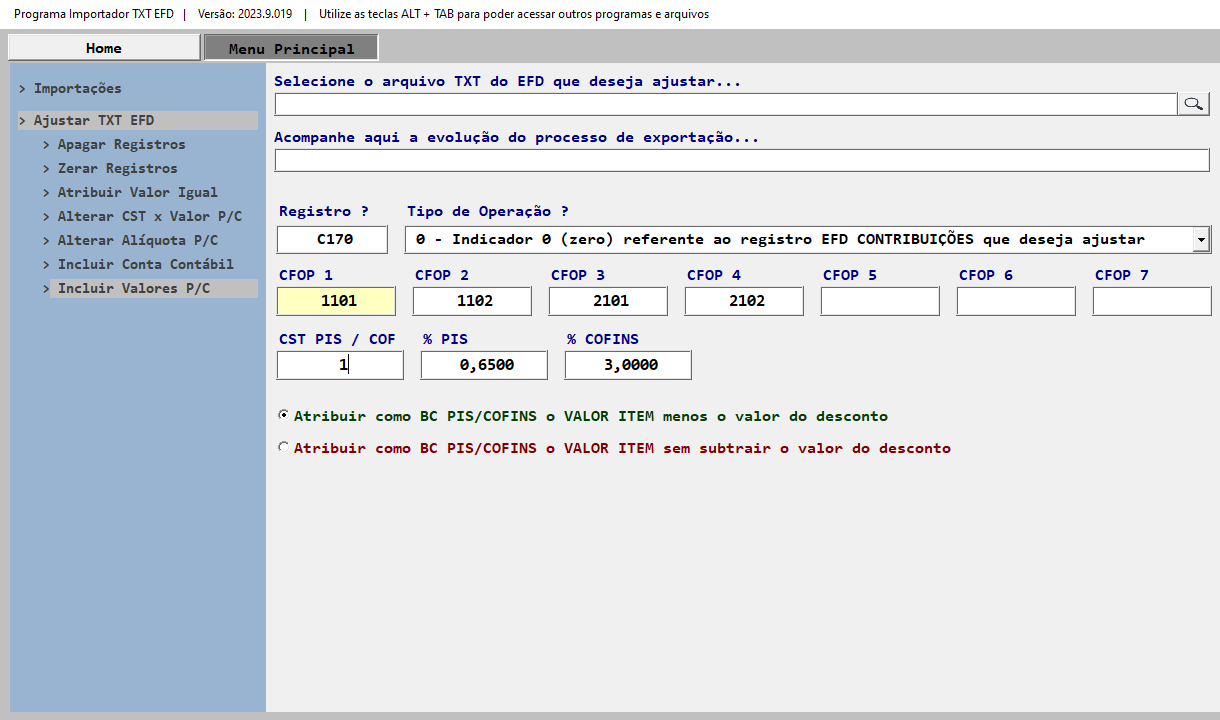Click the empty CFOP 5 field
Viewport: 1220px width, 720px height.
point(880,301)
